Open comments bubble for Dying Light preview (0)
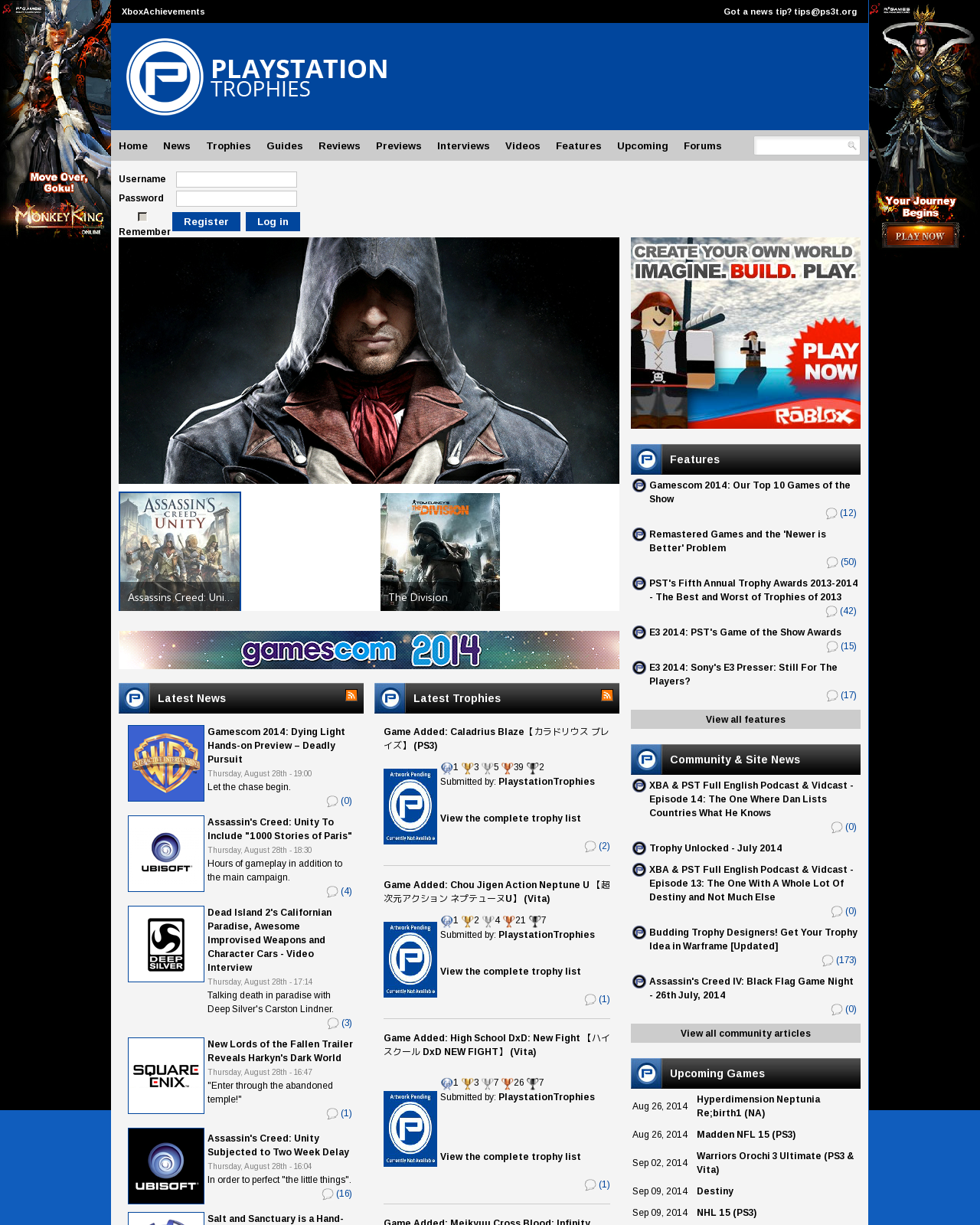Screen dimensions: 980x1225 point(332,802)
